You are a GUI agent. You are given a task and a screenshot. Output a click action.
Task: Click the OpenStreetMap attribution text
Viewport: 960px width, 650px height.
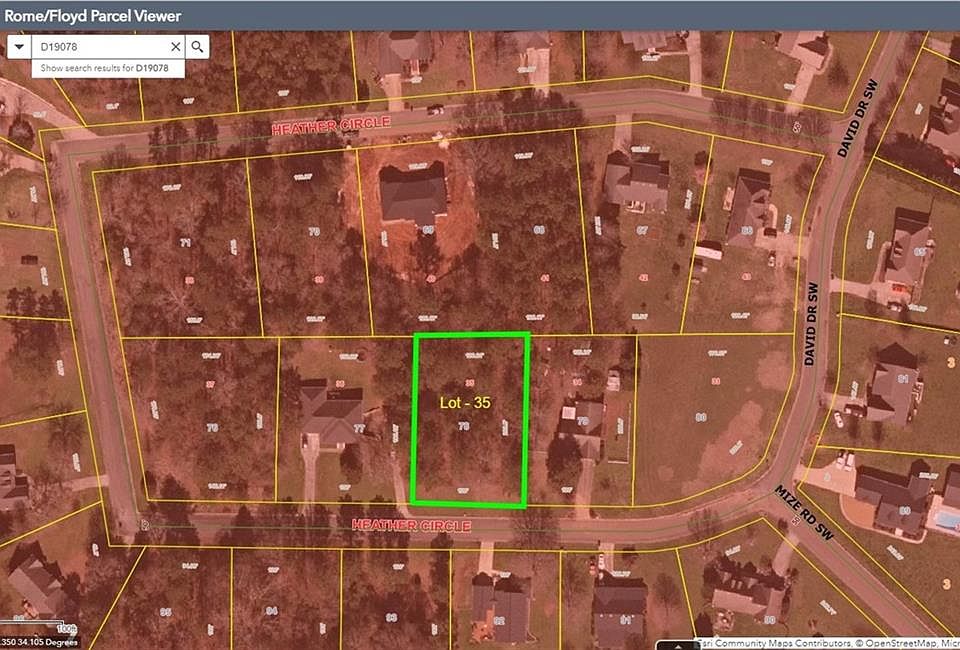click(901, 643)
